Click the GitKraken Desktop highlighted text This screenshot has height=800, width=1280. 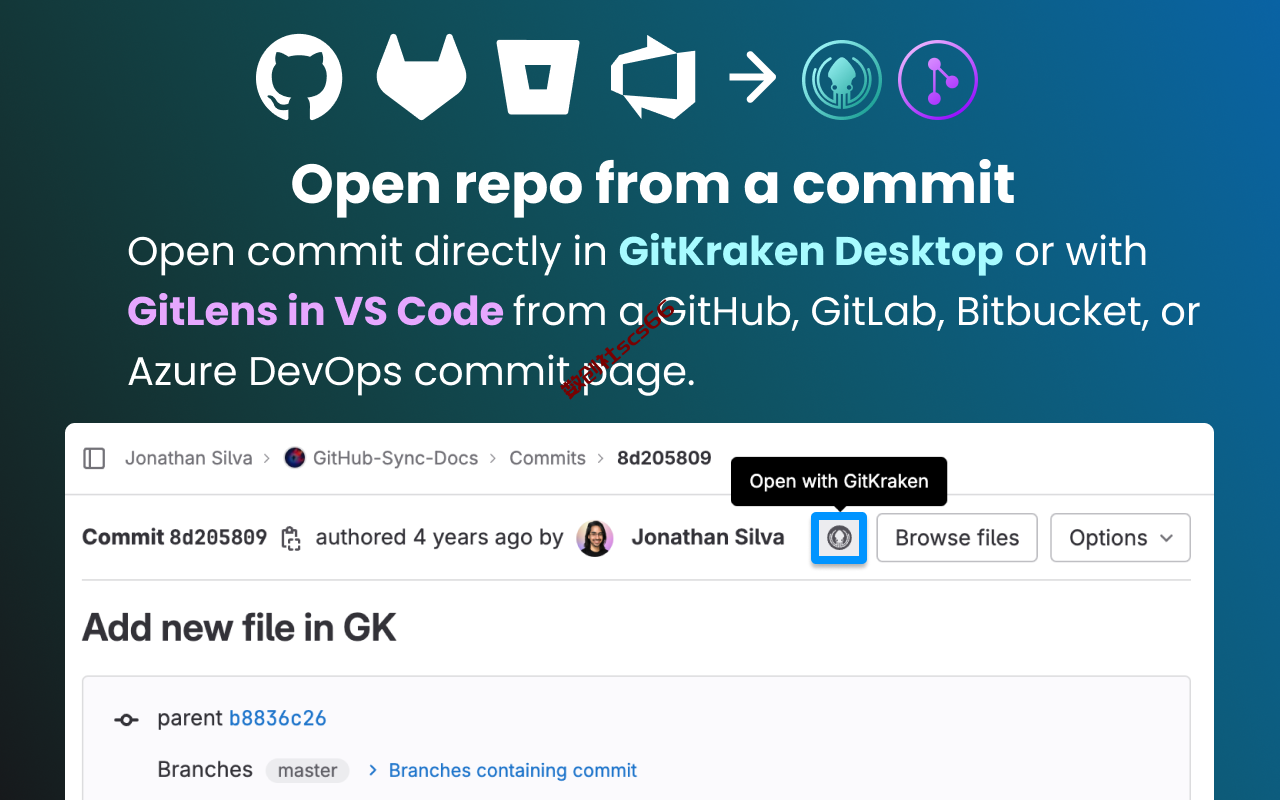click(x=811, y=252)
